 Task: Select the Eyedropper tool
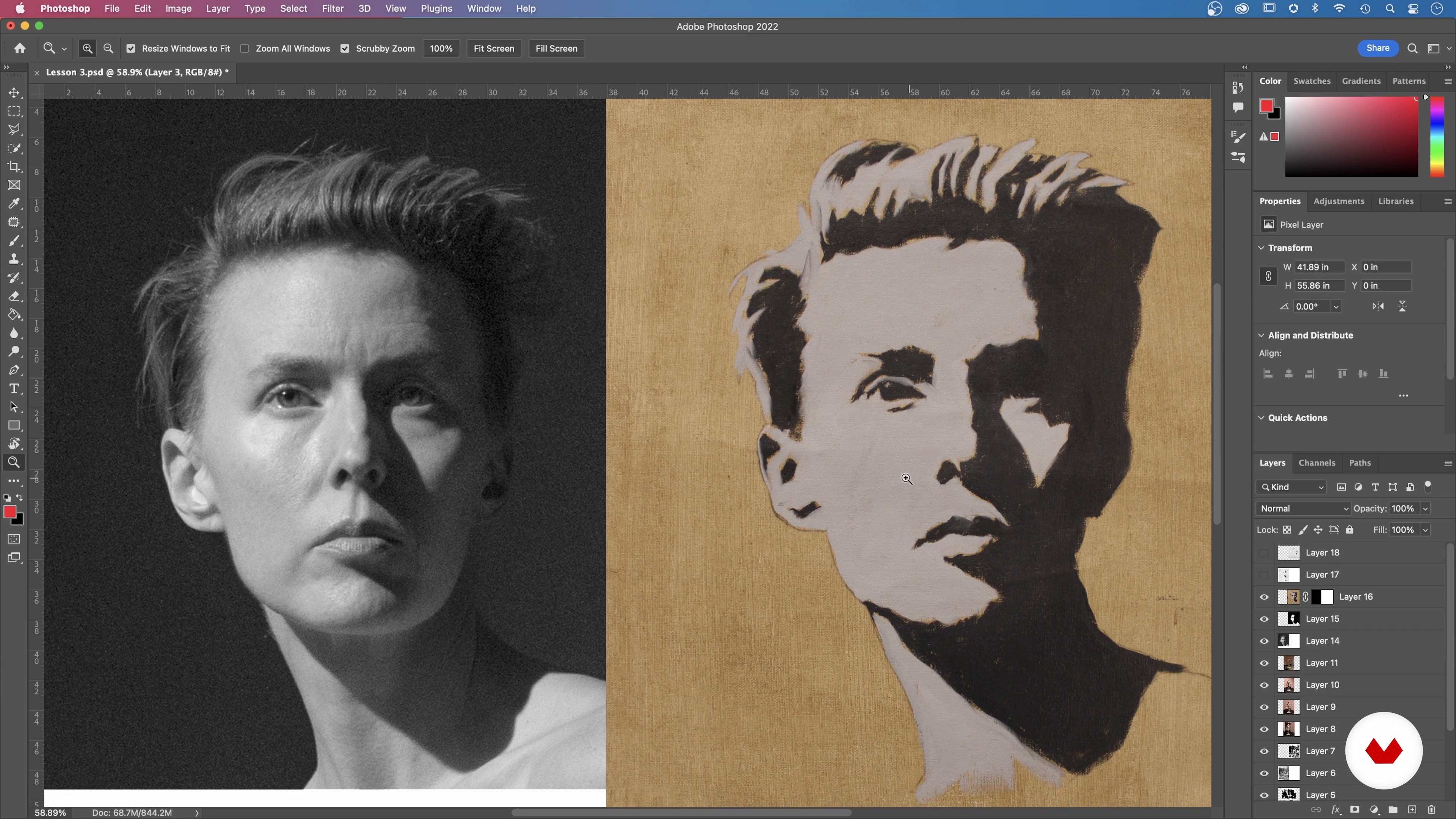[14, 204]
